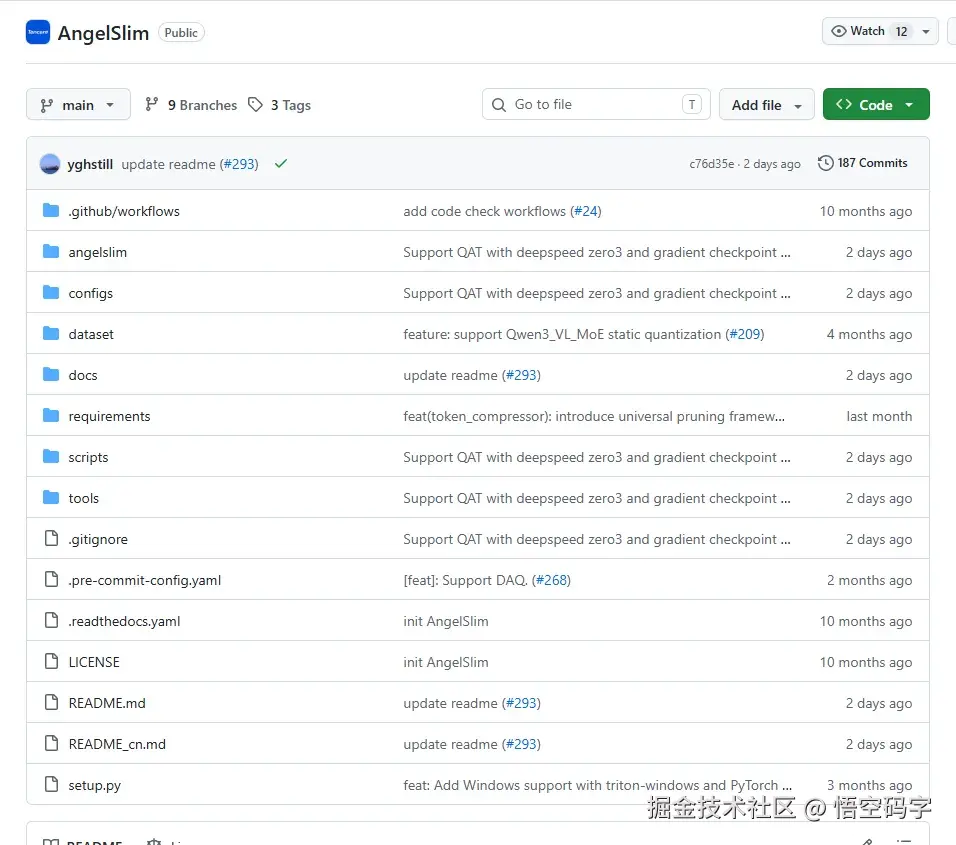Click the folder icon for scripts
This screenshot has width=956, height=845.
pos(51,456)
